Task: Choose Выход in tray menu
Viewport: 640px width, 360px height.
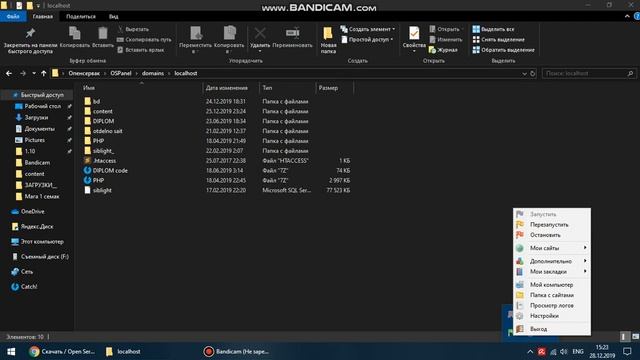Action: pyautogui.click(x=552, y=329)
